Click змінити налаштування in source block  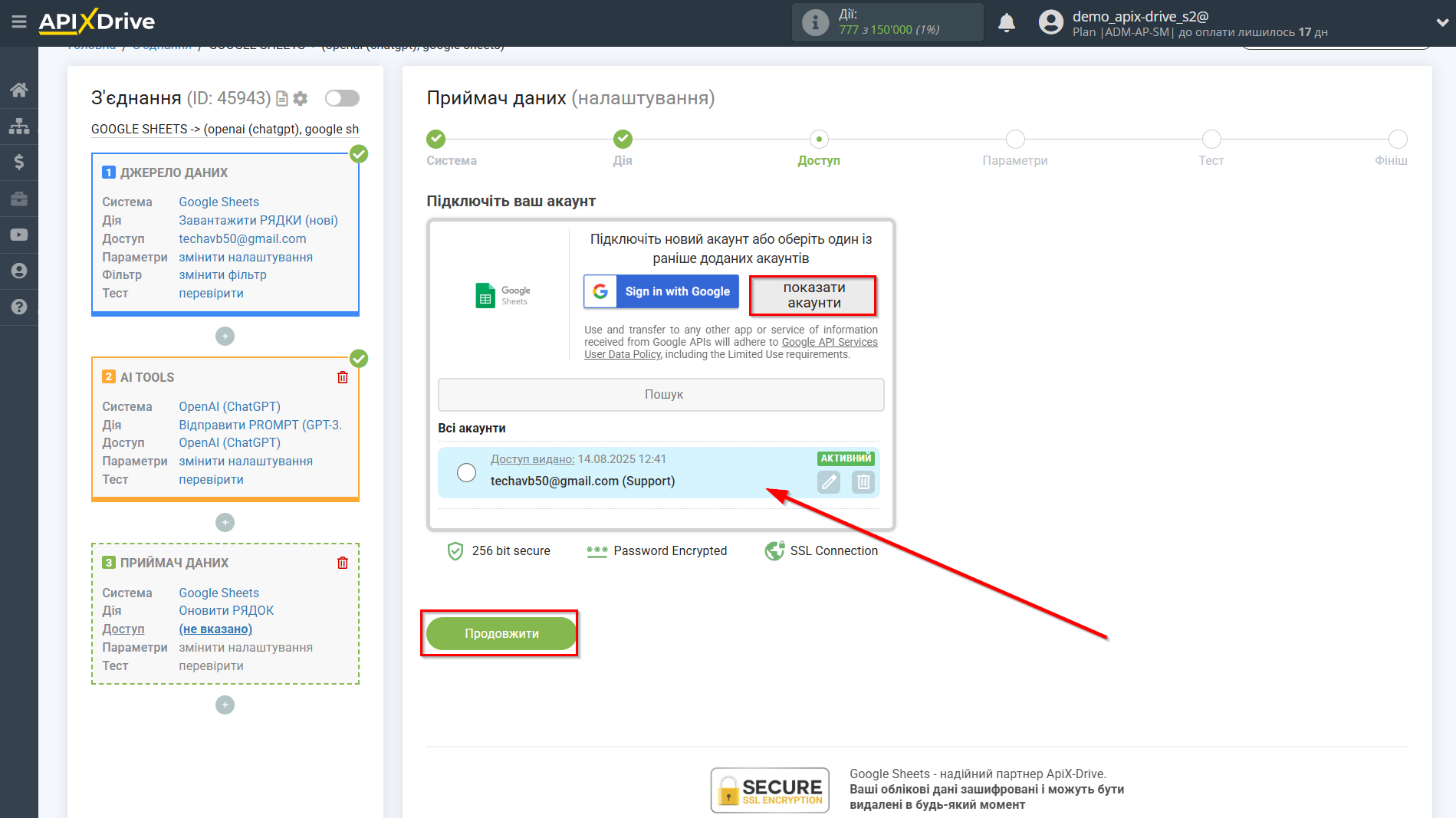[245, 257]
